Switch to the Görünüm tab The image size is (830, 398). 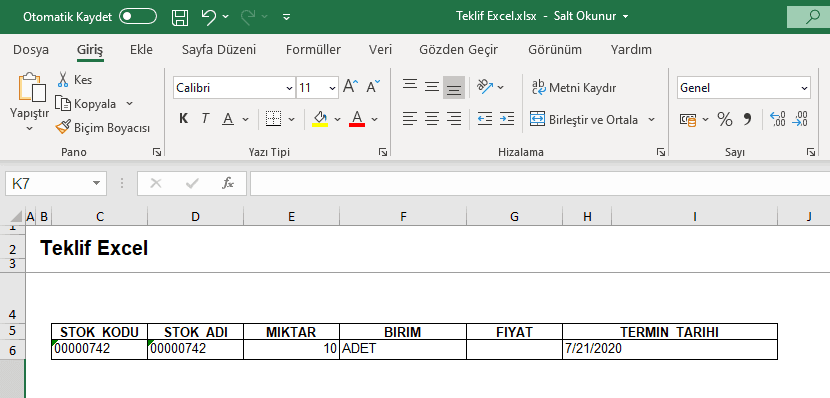(x=555, y=50)
